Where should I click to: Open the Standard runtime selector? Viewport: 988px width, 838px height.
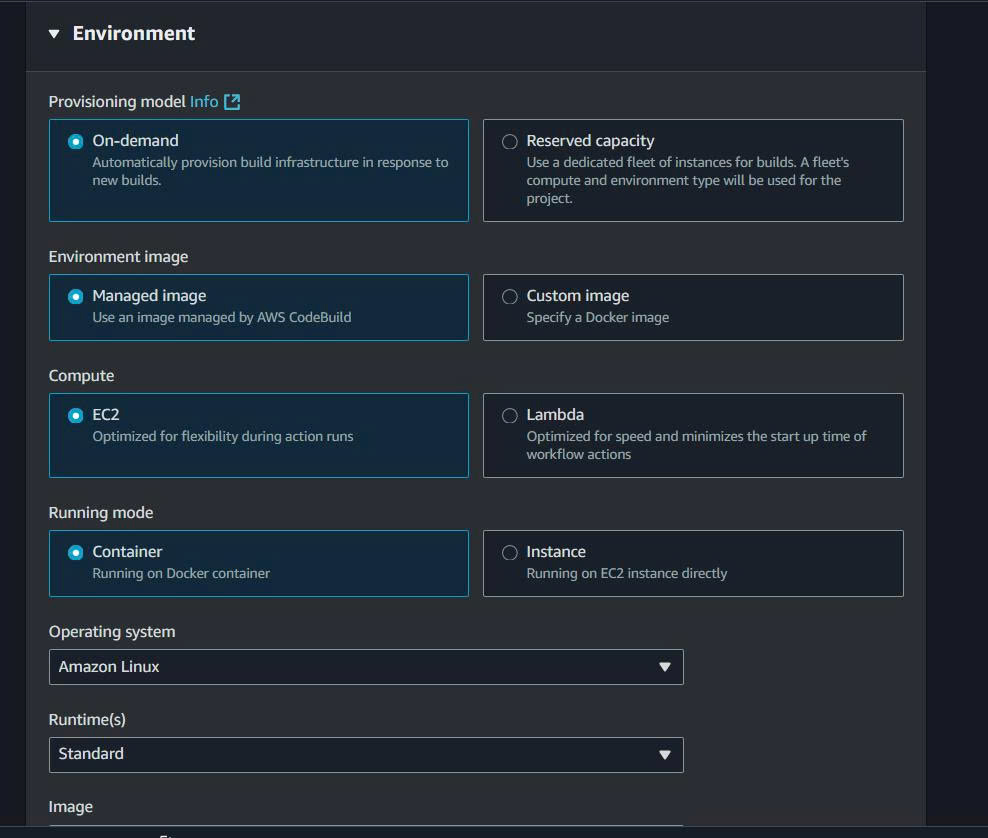click(x=366, y=755)
